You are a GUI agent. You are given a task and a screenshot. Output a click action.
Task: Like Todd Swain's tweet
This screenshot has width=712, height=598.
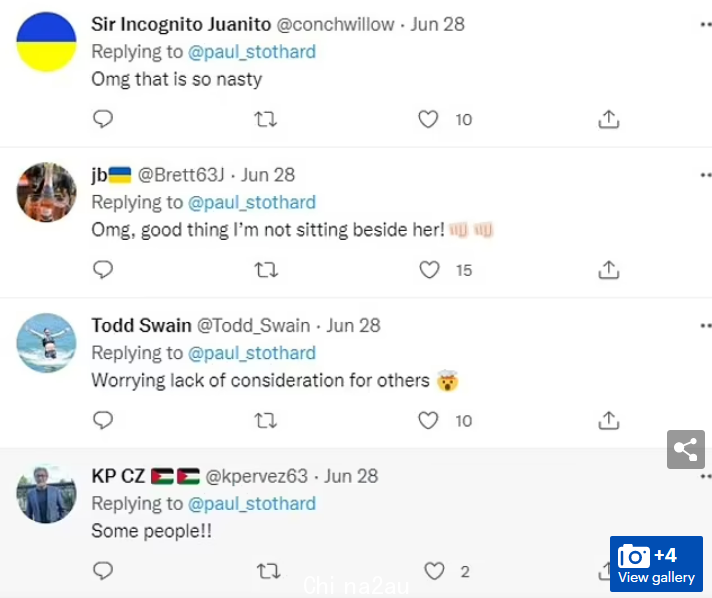pos(428,420)
